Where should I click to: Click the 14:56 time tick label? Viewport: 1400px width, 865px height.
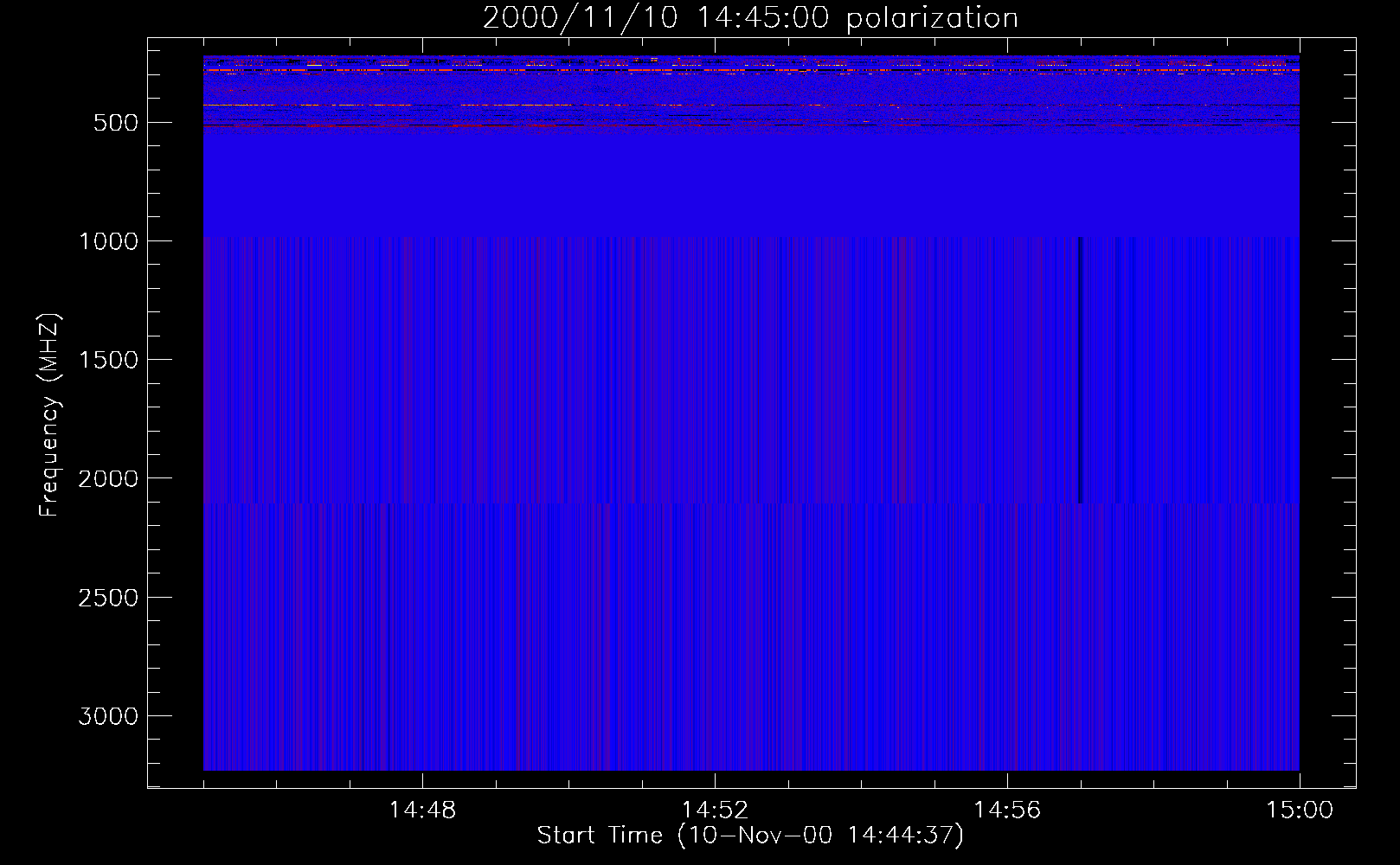1007,811
